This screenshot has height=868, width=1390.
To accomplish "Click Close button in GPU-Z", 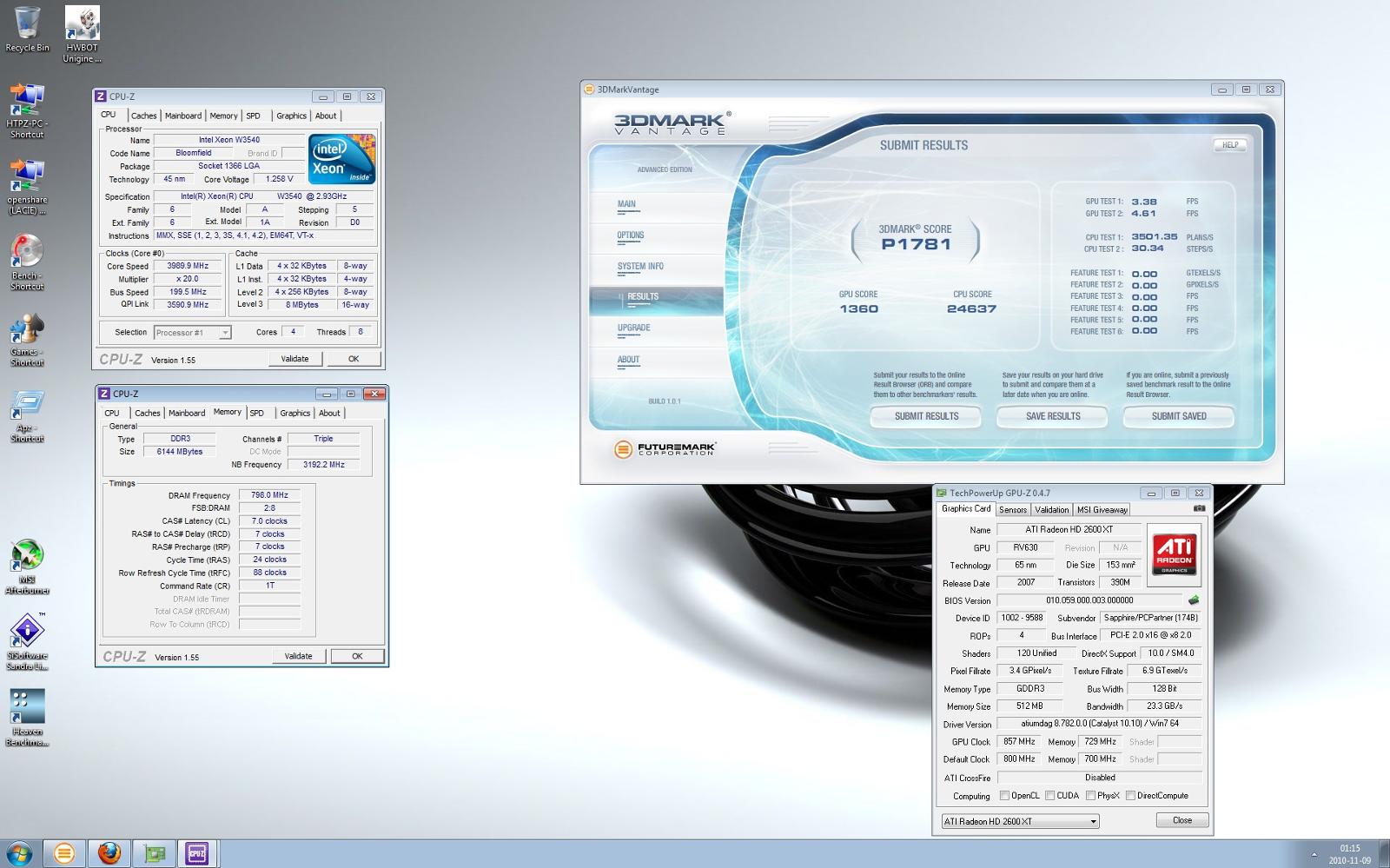I will coord(1181,820).
